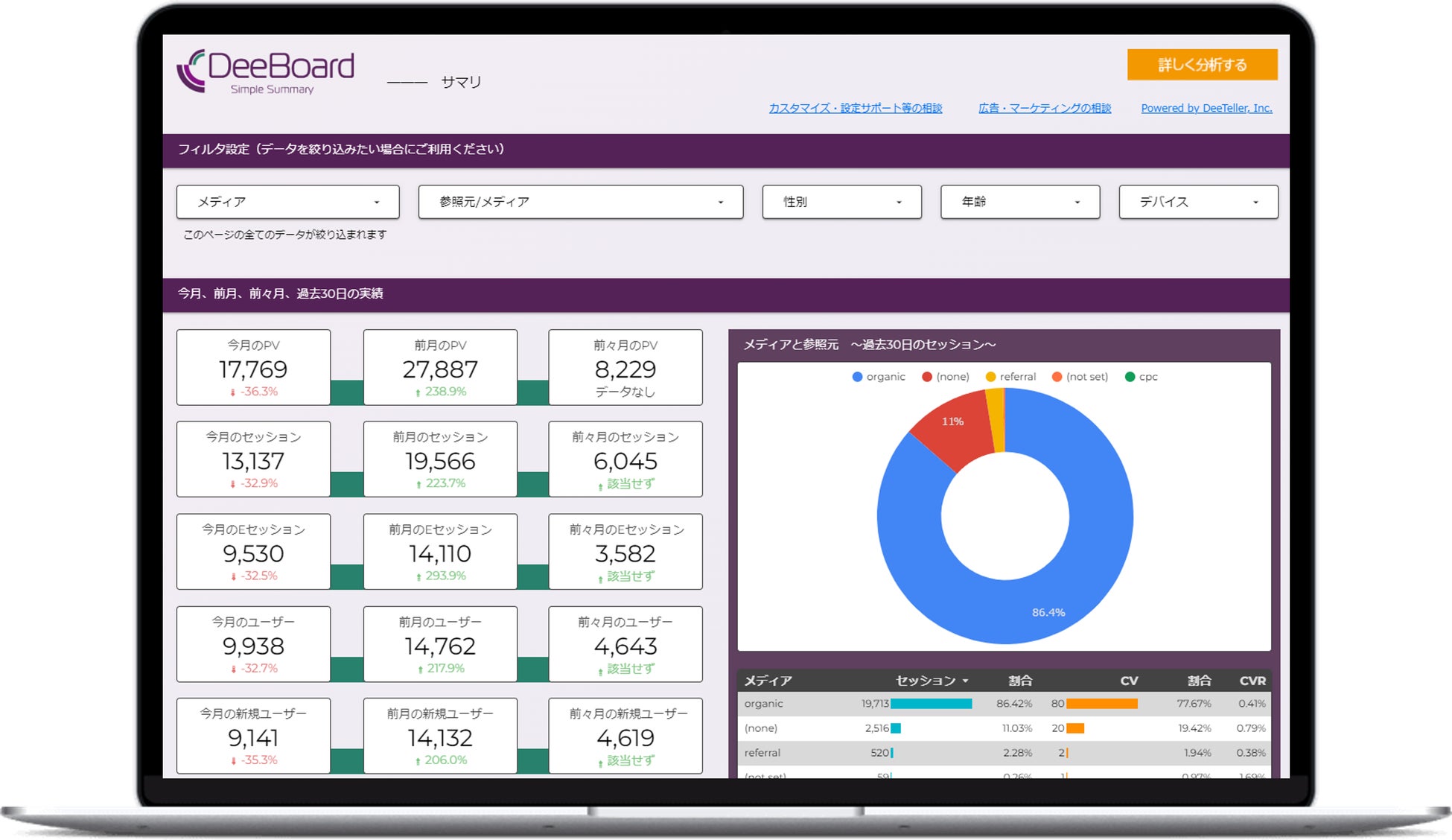Open the メディア filter dropdown

click(x=287, y=202)
